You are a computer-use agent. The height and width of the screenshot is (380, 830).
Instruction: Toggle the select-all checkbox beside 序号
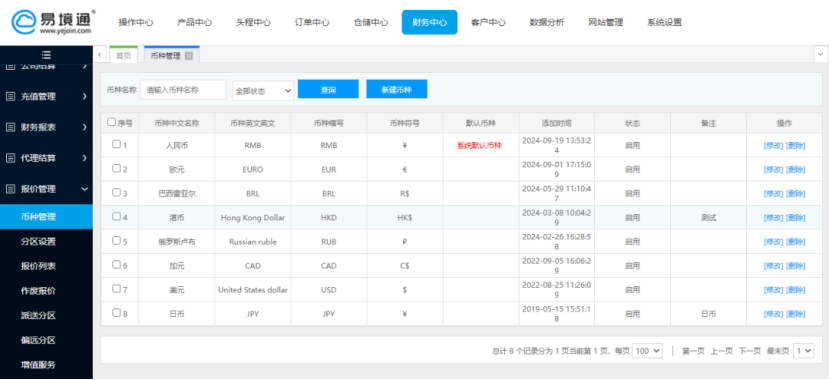(x=111, y=122)
